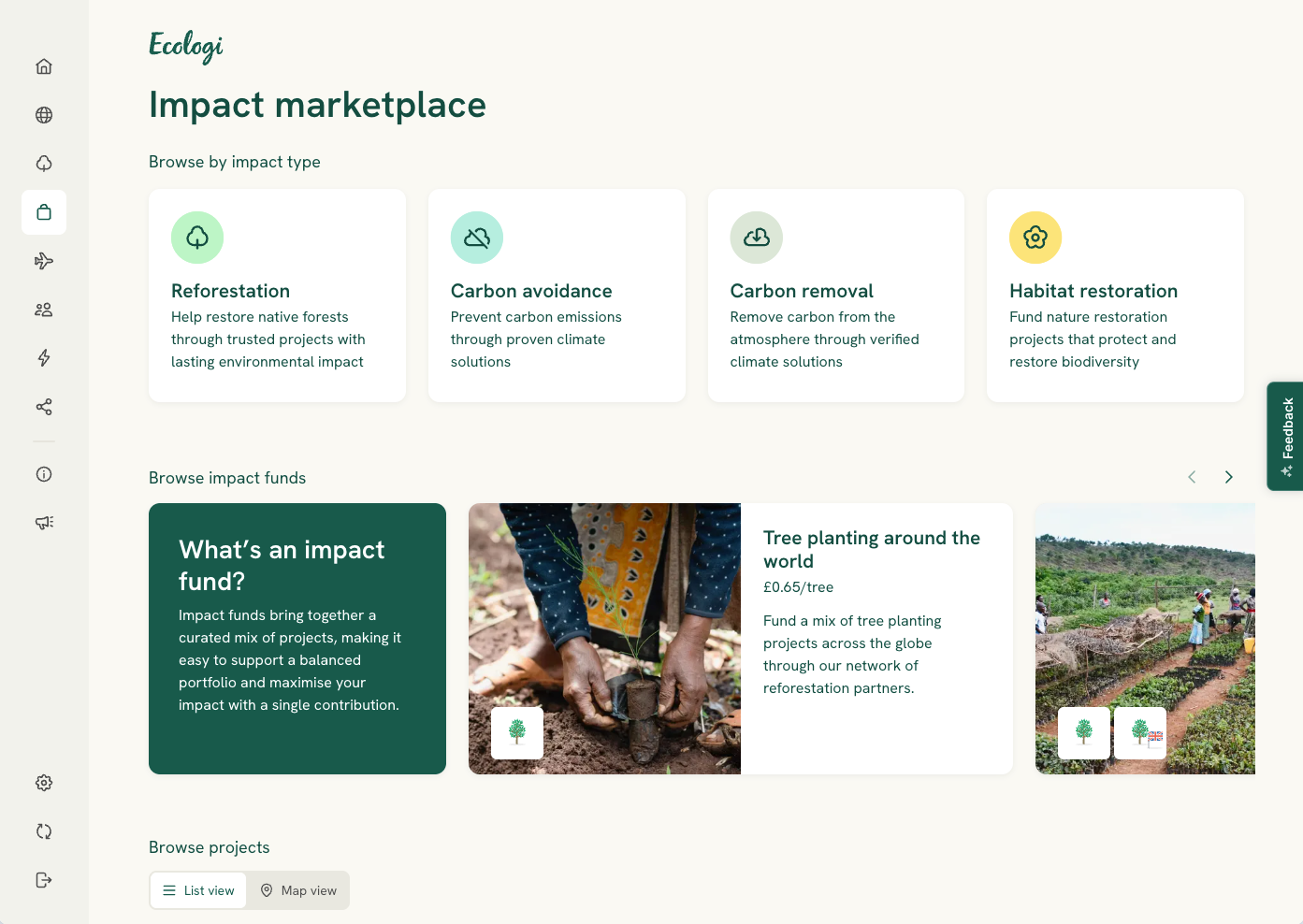Open Tree planting around the world fund
Viewport: 1303px width, 924px height.
pyautogui.click(x=741, y=639)
